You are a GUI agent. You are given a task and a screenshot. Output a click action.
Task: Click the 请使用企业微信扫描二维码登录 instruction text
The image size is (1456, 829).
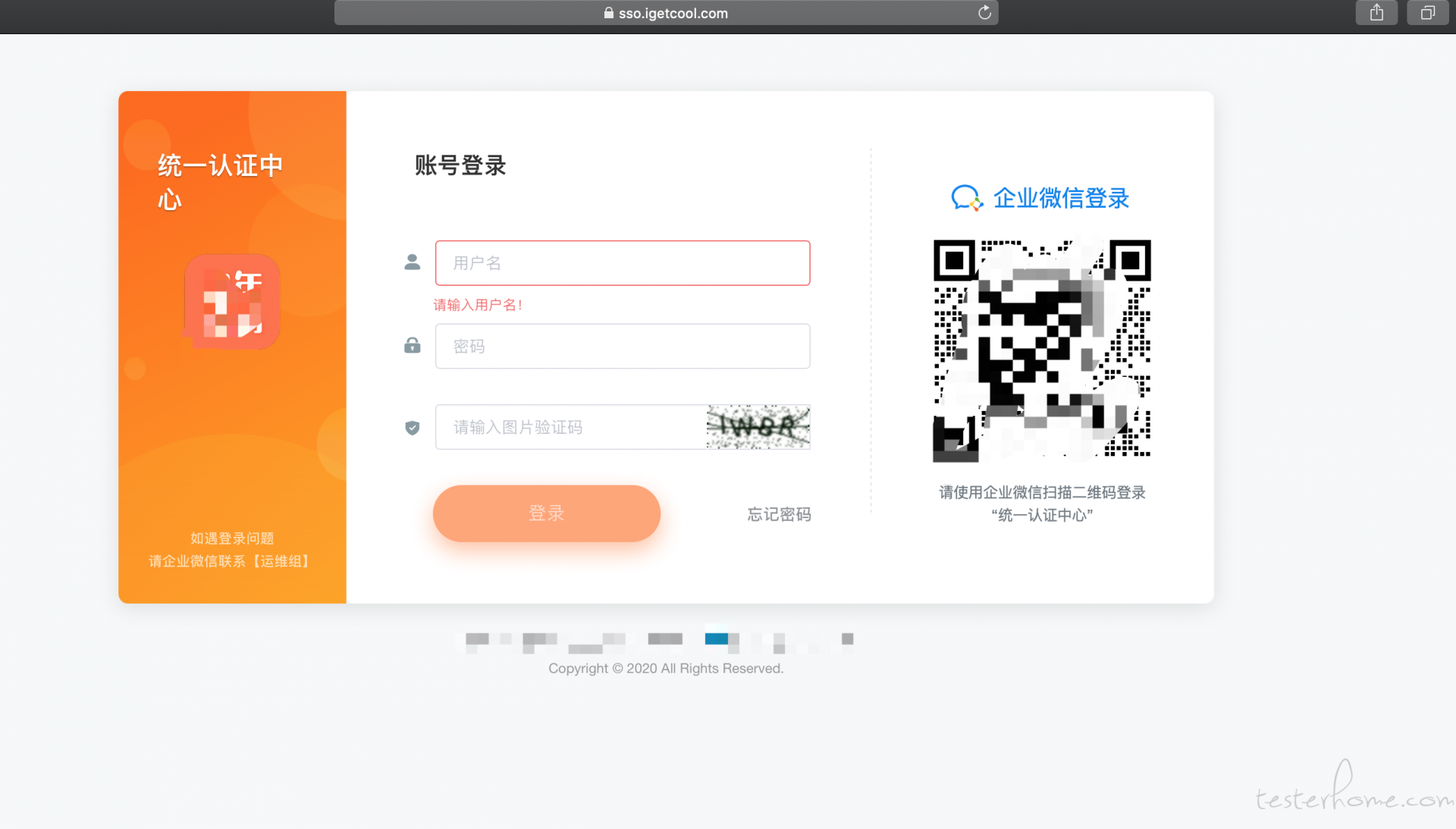(x=1042, y=492)
